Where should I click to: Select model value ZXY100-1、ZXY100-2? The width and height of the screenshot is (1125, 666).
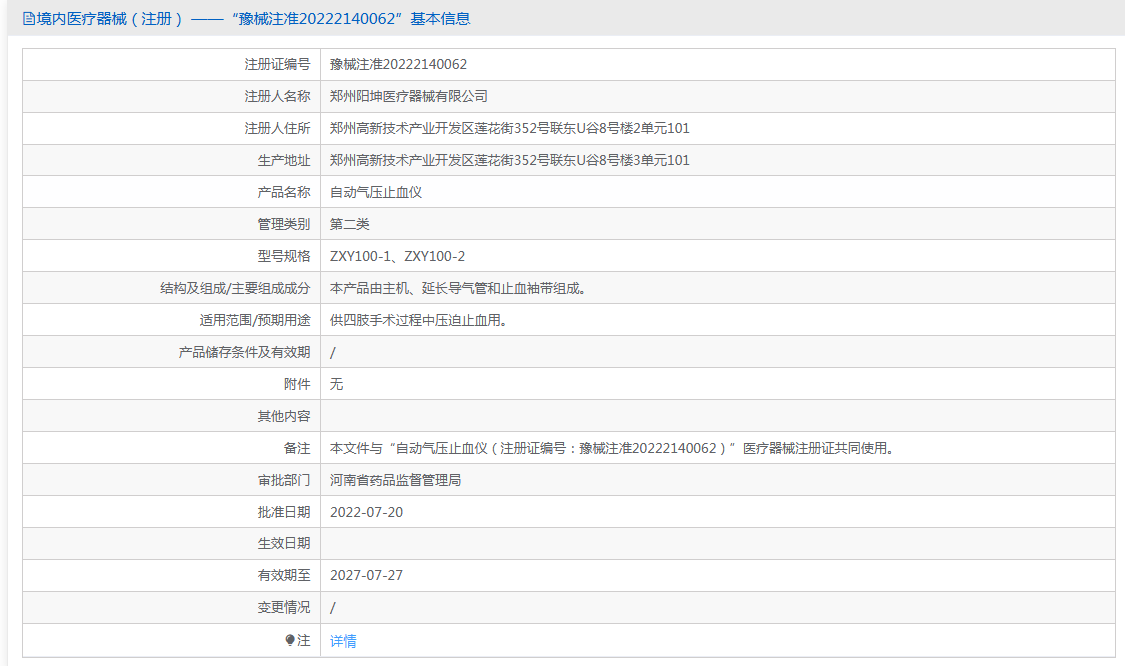pos(397,256)
